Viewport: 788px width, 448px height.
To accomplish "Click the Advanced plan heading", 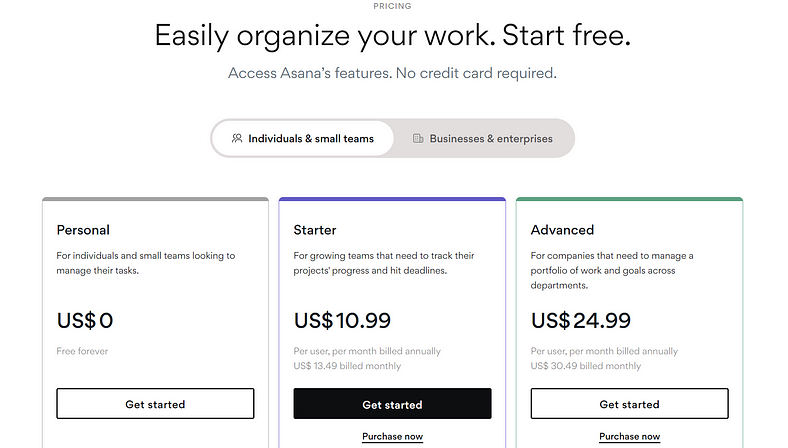I will [563, 230].
